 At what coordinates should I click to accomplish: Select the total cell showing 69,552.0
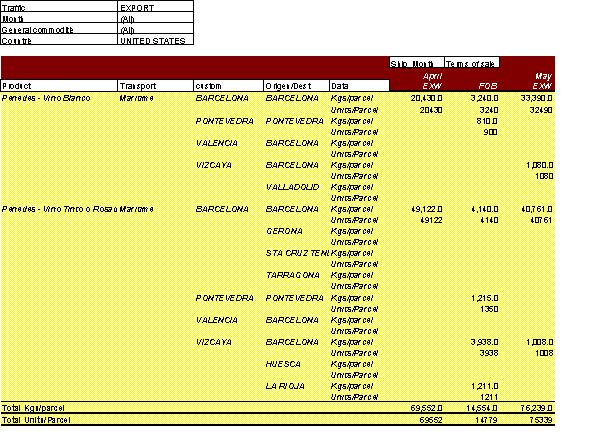[x=426, y=408]
